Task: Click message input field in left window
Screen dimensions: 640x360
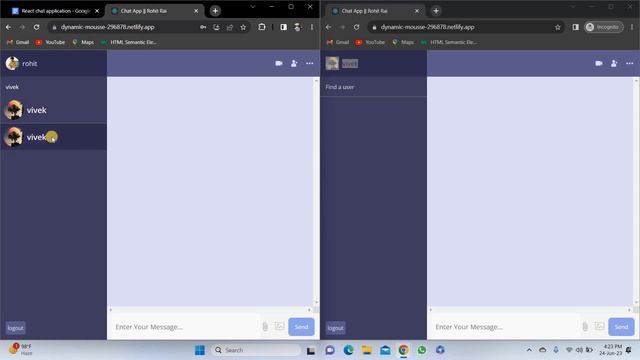Action: coord(186,327)
